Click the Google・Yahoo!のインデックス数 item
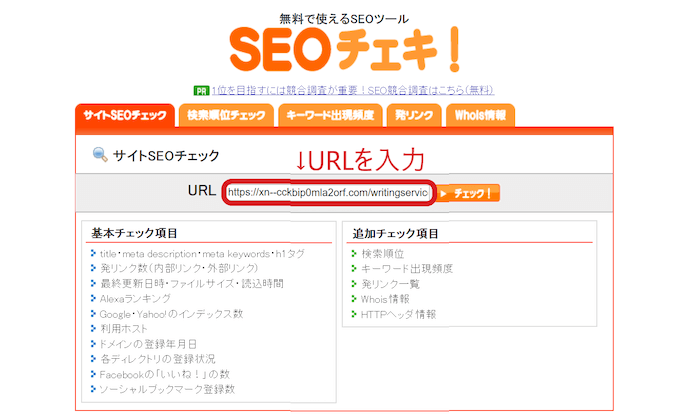700x420 pixels. [x=171, y=314]
